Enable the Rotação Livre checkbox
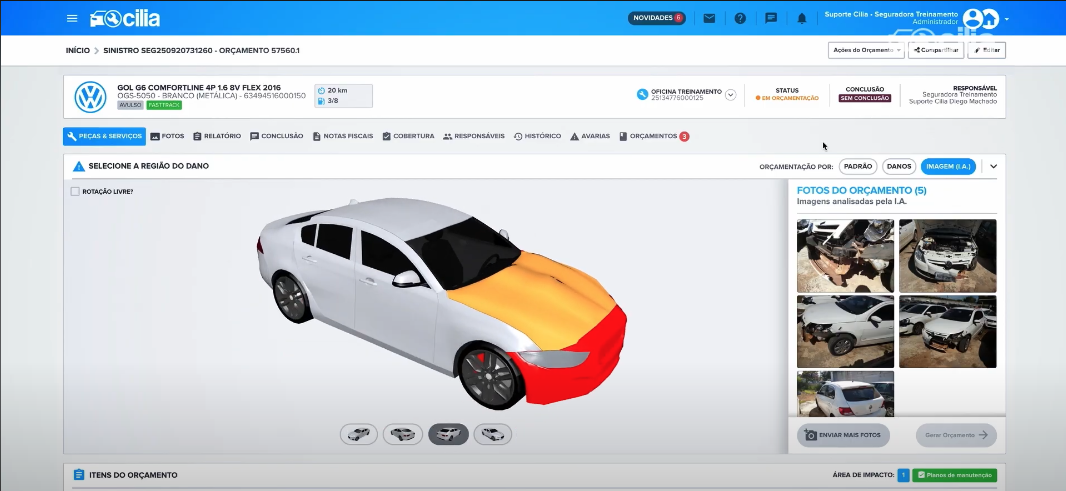This screenshot has width=1066, height=491. point(75,191)
